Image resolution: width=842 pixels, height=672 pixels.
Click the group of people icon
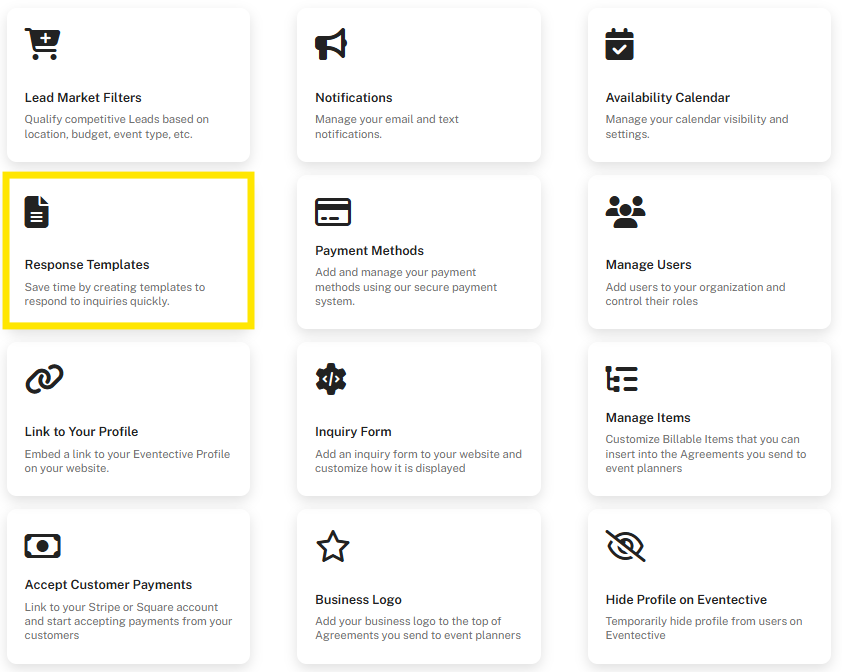(x=626, y=212)
